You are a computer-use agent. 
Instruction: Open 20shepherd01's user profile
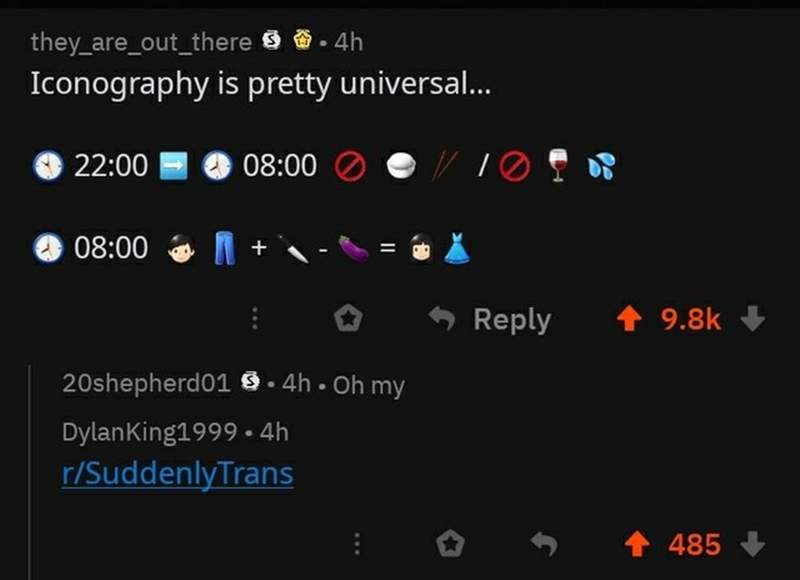146,383
